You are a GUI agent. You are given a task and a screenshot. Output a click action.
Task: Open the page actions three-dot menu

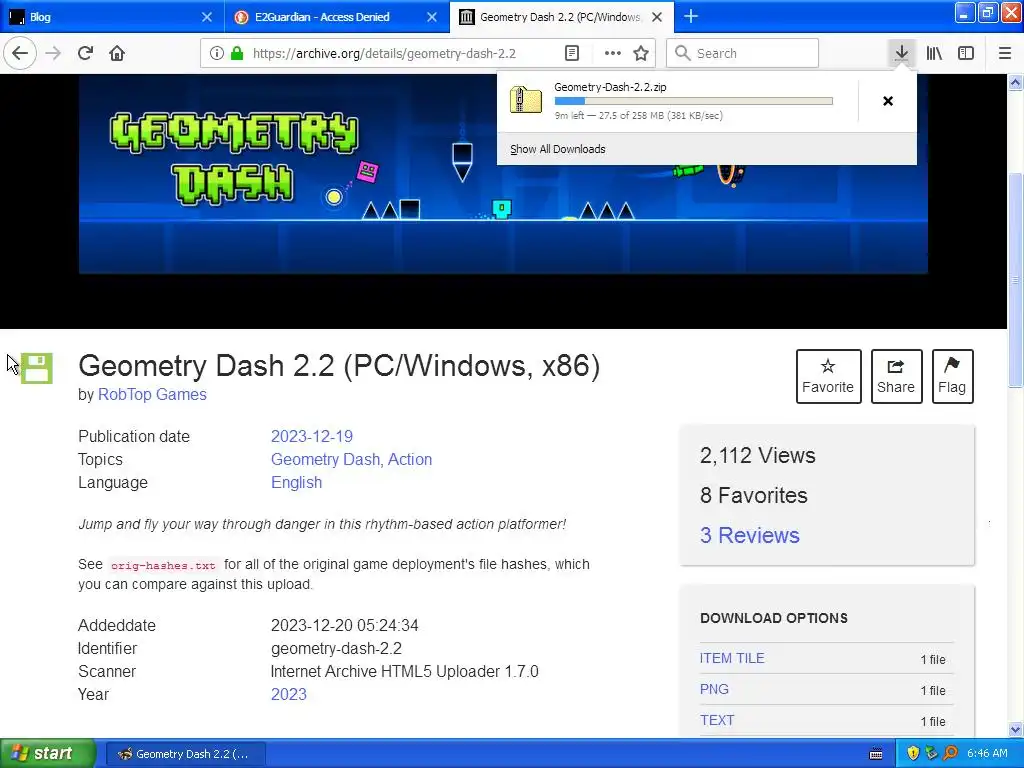tap(612, 53)
